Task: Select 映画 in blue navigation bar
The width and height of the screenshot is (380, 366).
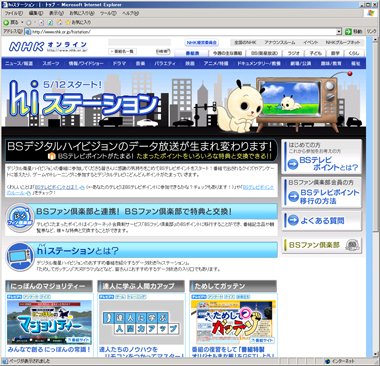Action: (x=190, y=63)
